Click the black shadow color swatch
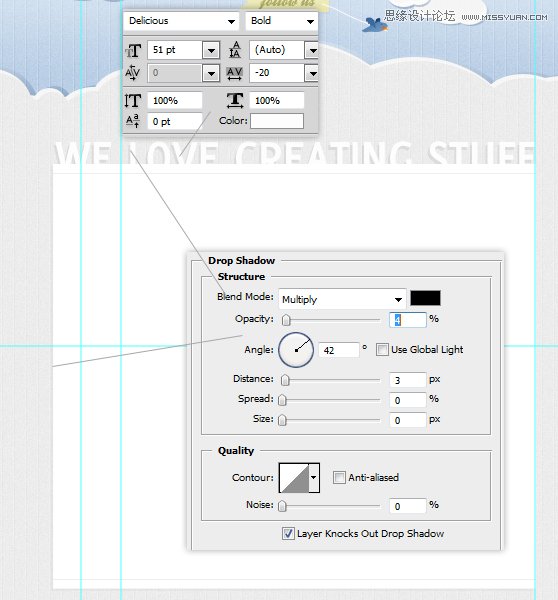Viewport: 558px width, 600px height. 425,298
